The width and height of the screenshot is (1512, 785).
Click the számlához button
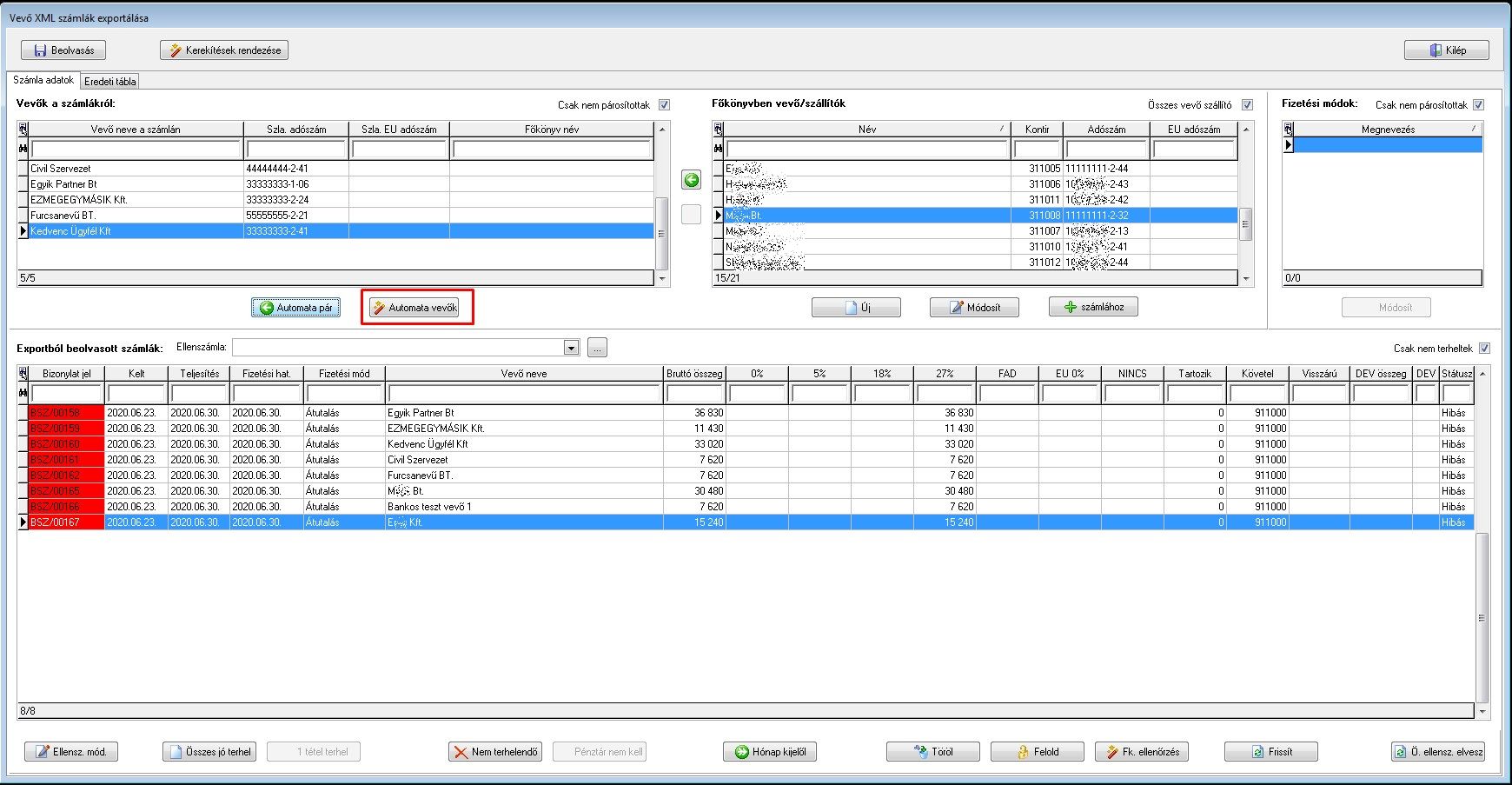(1093, 307)
